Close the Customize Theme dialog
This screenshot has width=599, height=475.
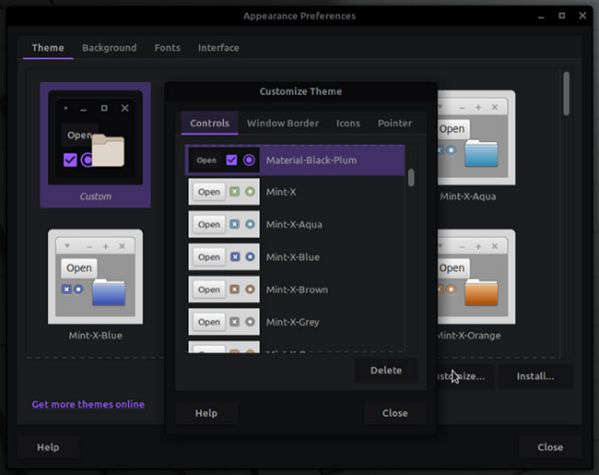point(395,413)
